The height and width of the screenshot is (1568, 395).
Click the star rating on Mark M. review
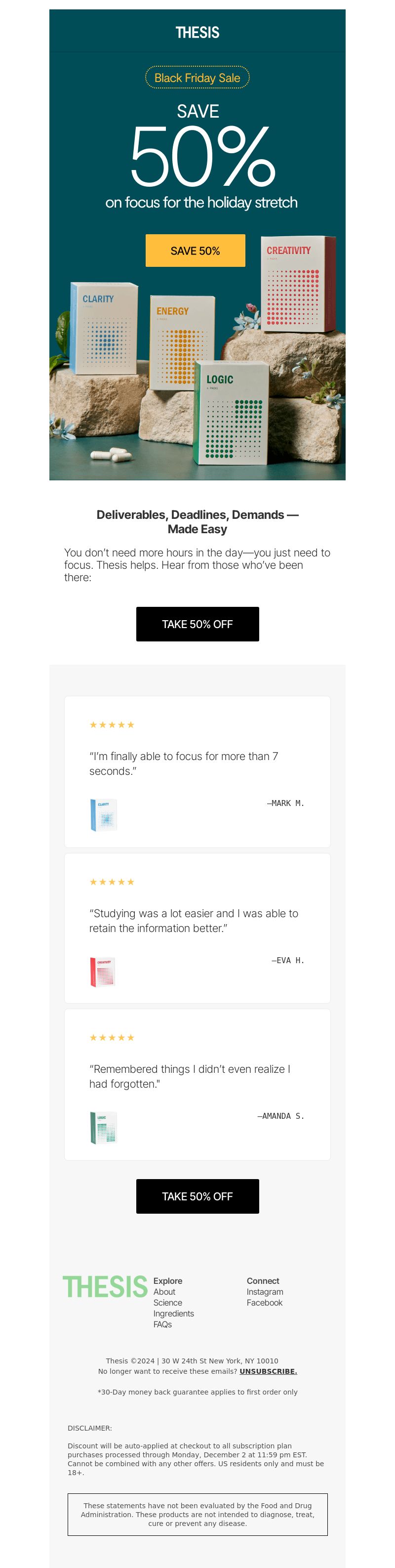(112, 724)
